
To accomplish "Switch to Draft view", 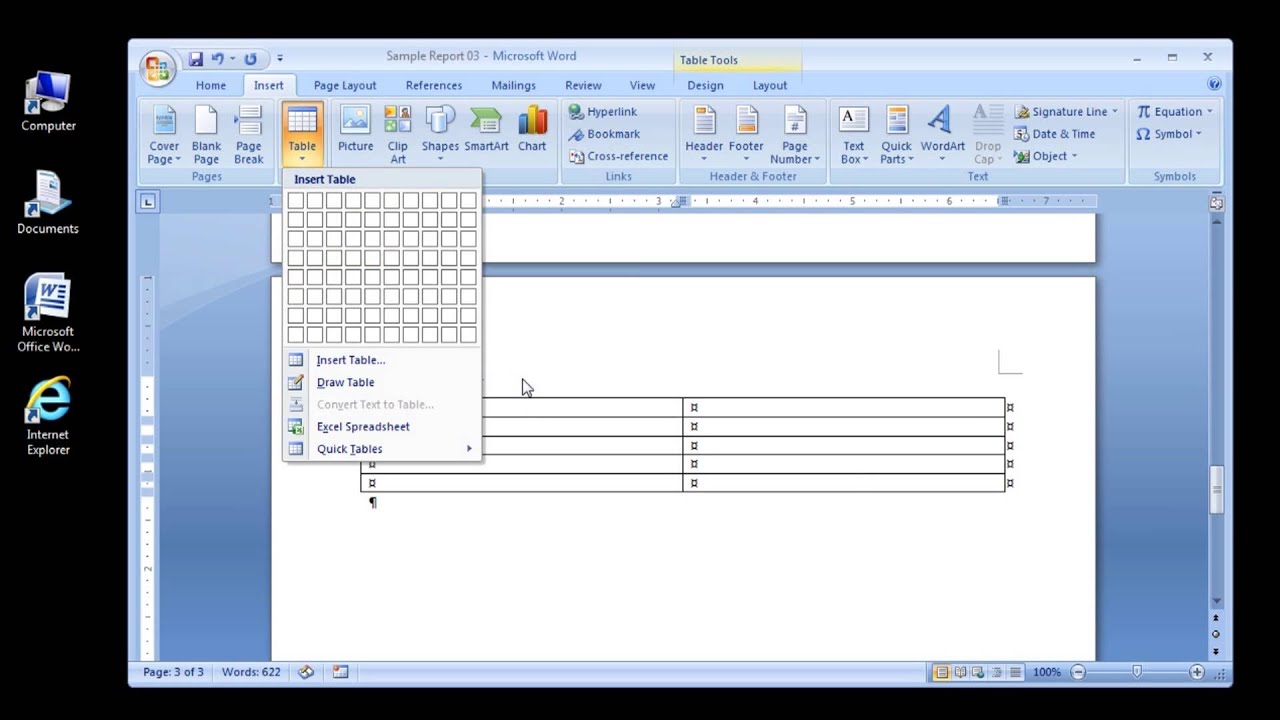I will click(1016, 672).
